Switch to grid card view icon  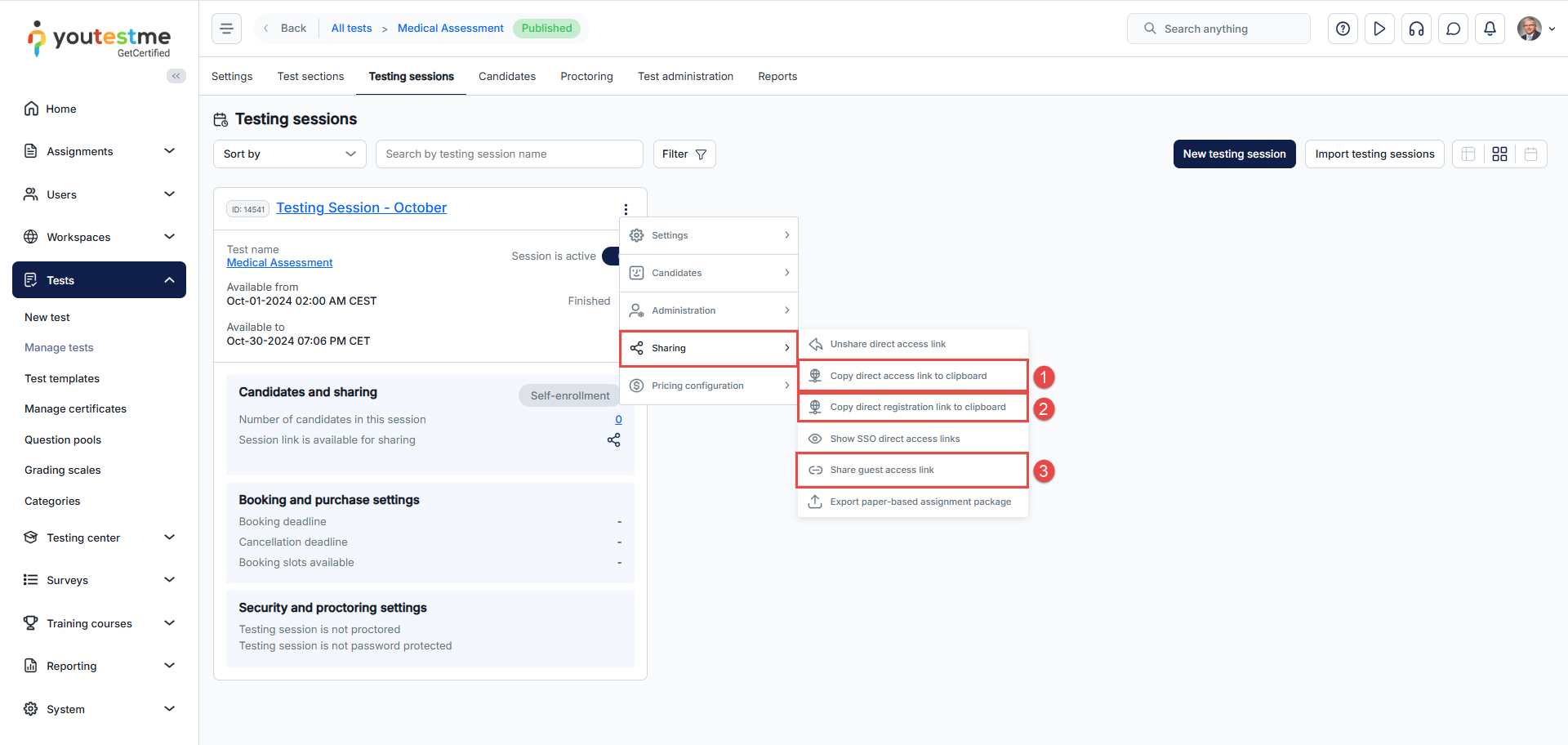coord(1499,154)
